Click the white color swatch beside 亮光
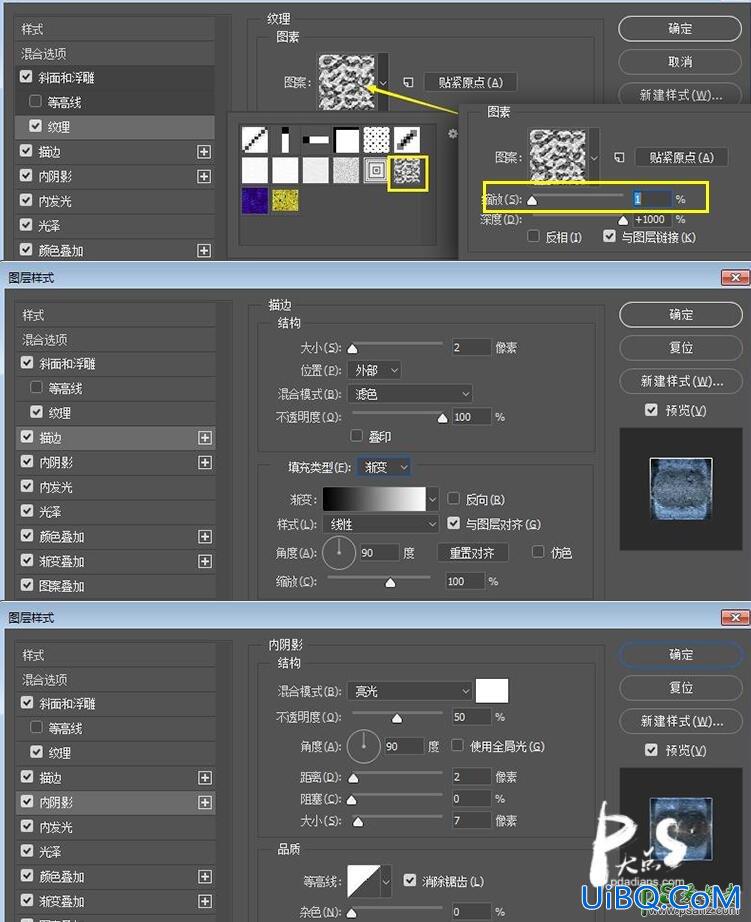 (x=492, y=691)
